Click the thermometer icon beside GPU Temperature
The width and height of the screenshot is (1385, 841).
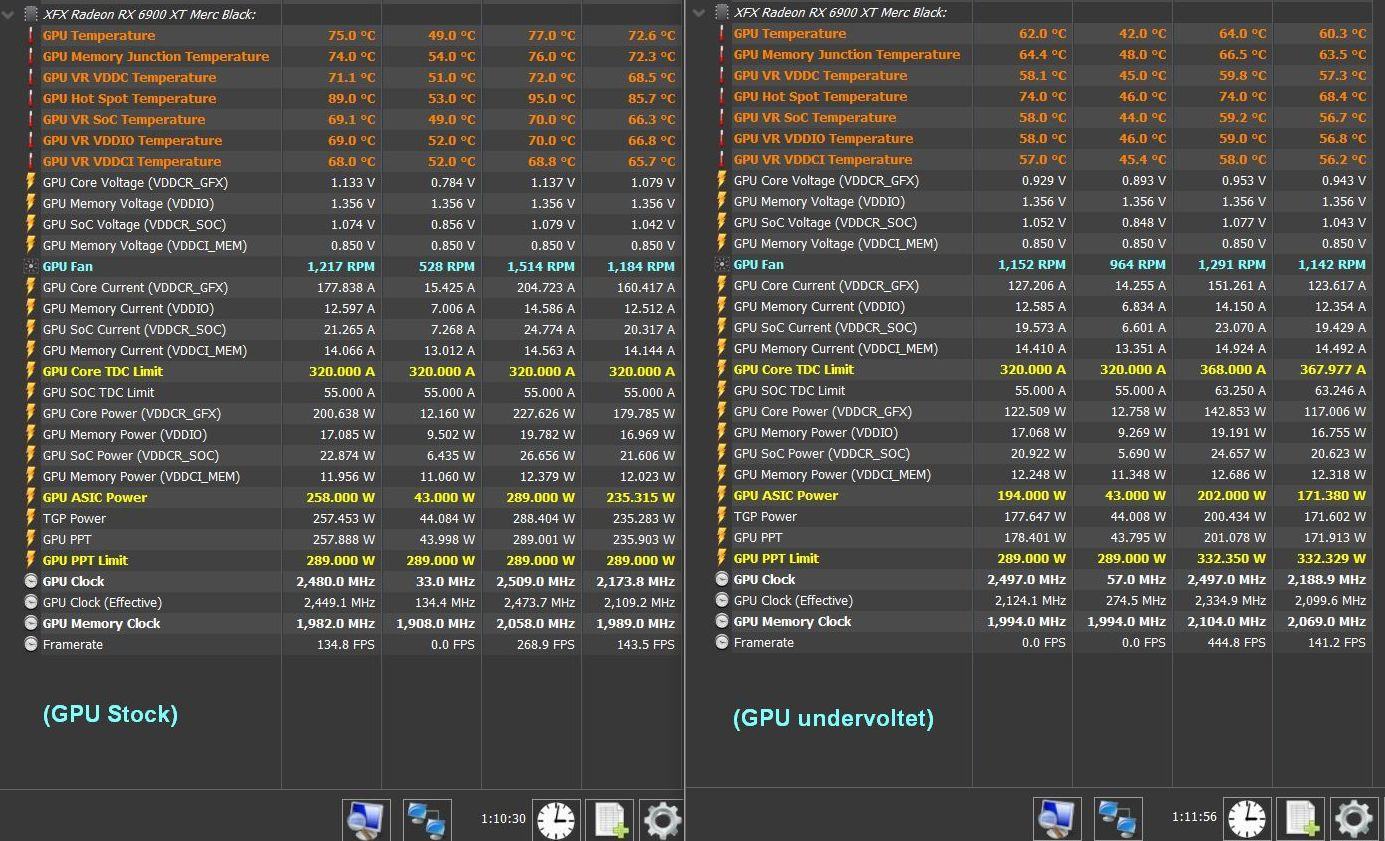point(30,35)
